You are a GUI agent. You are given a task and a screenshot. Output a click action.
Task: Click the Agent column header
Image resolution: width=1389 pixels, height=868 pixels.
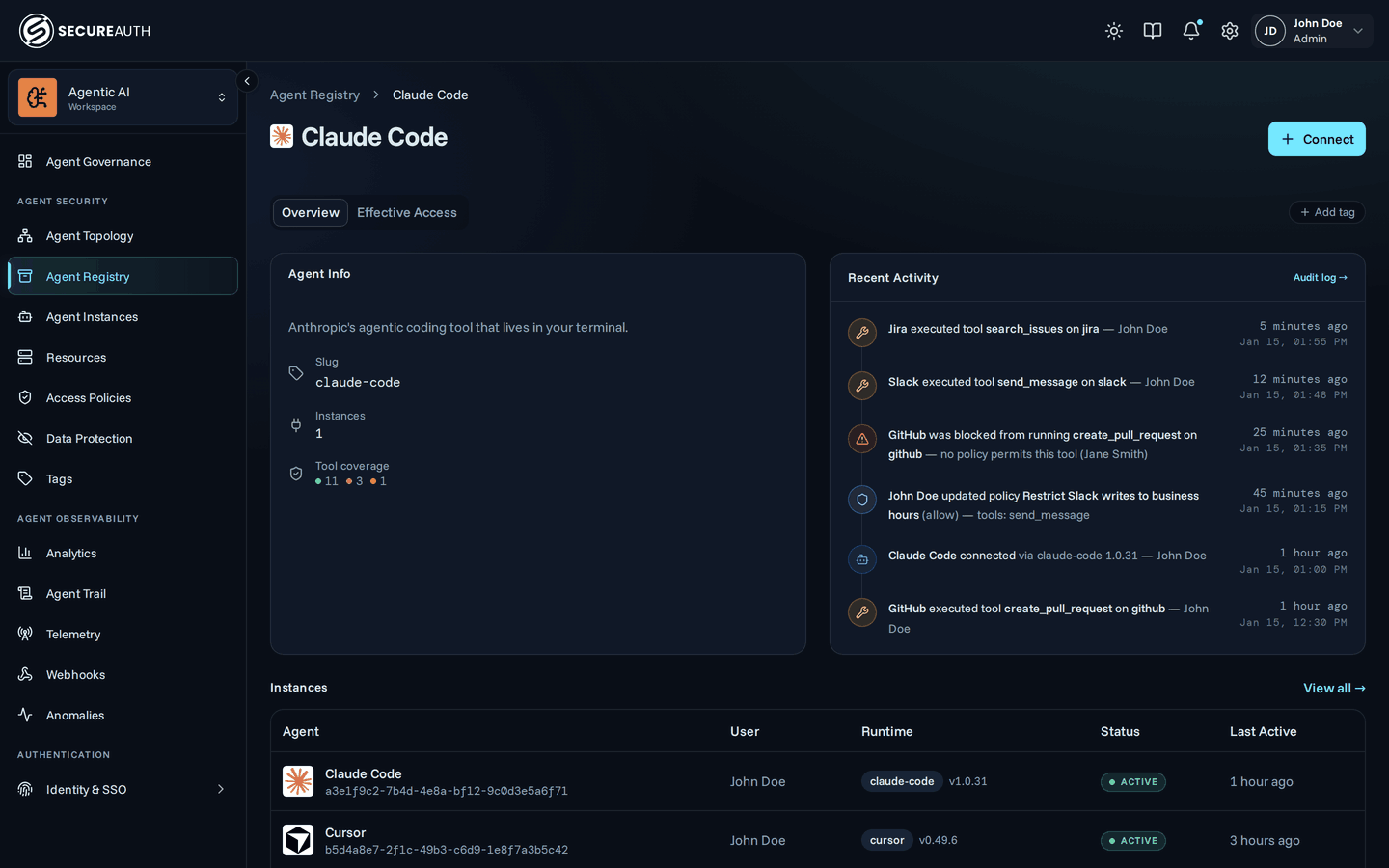pos(301,732)
